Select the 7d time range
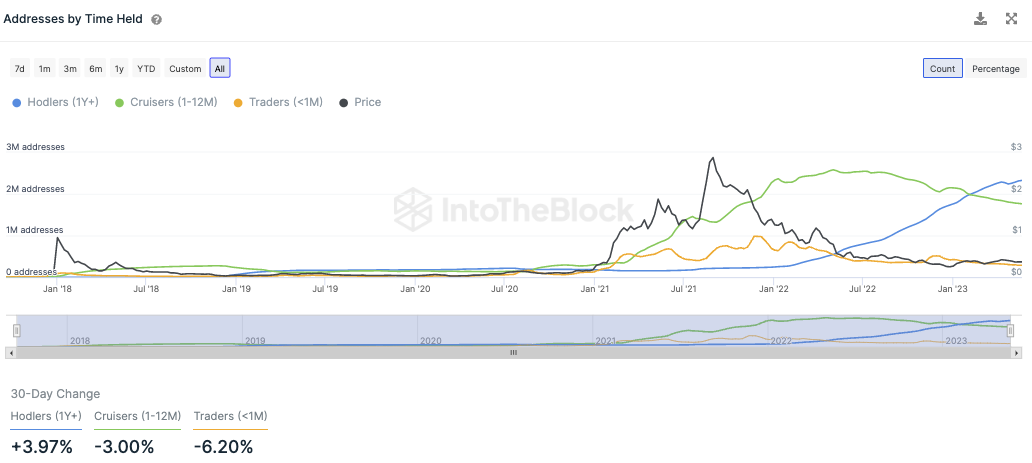The width and height of the screenshot is (1032, 463). 19,69
